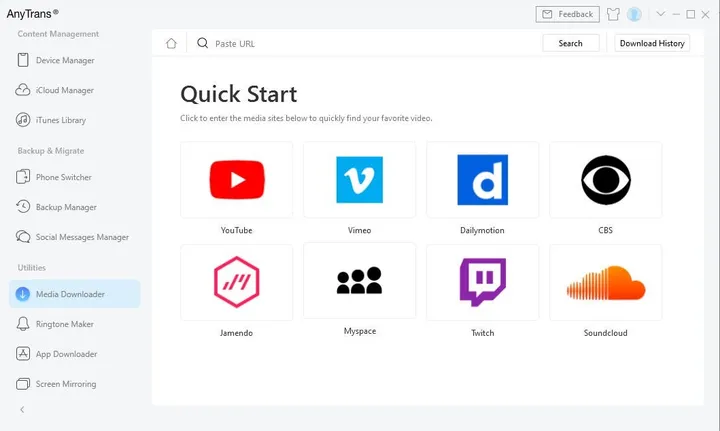Click the YouTube label text
Screen dimensions: 720x431
point(236,230)
